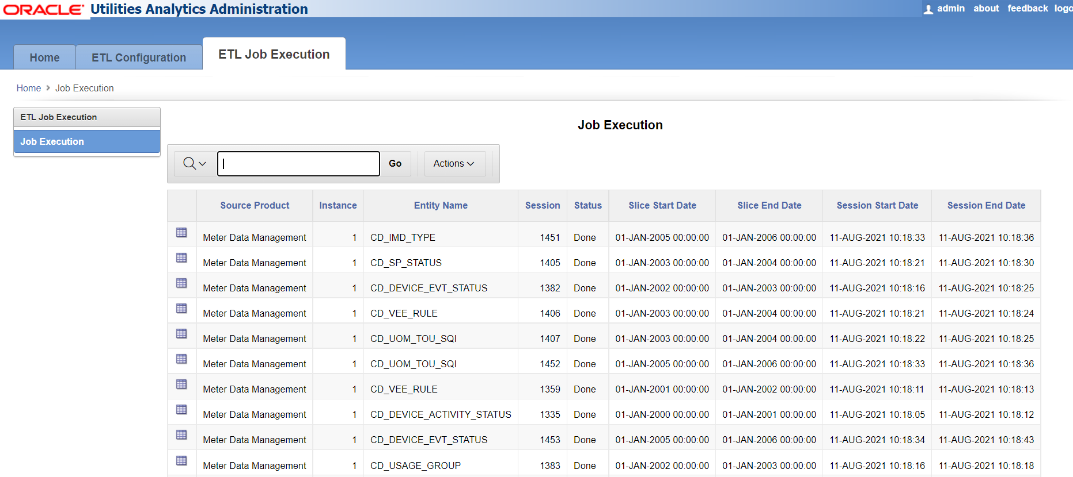
Task: Open detail icon for CD_DEVICE_ACTIVITY_STATUS row
Action: click(x=181, y=410)
